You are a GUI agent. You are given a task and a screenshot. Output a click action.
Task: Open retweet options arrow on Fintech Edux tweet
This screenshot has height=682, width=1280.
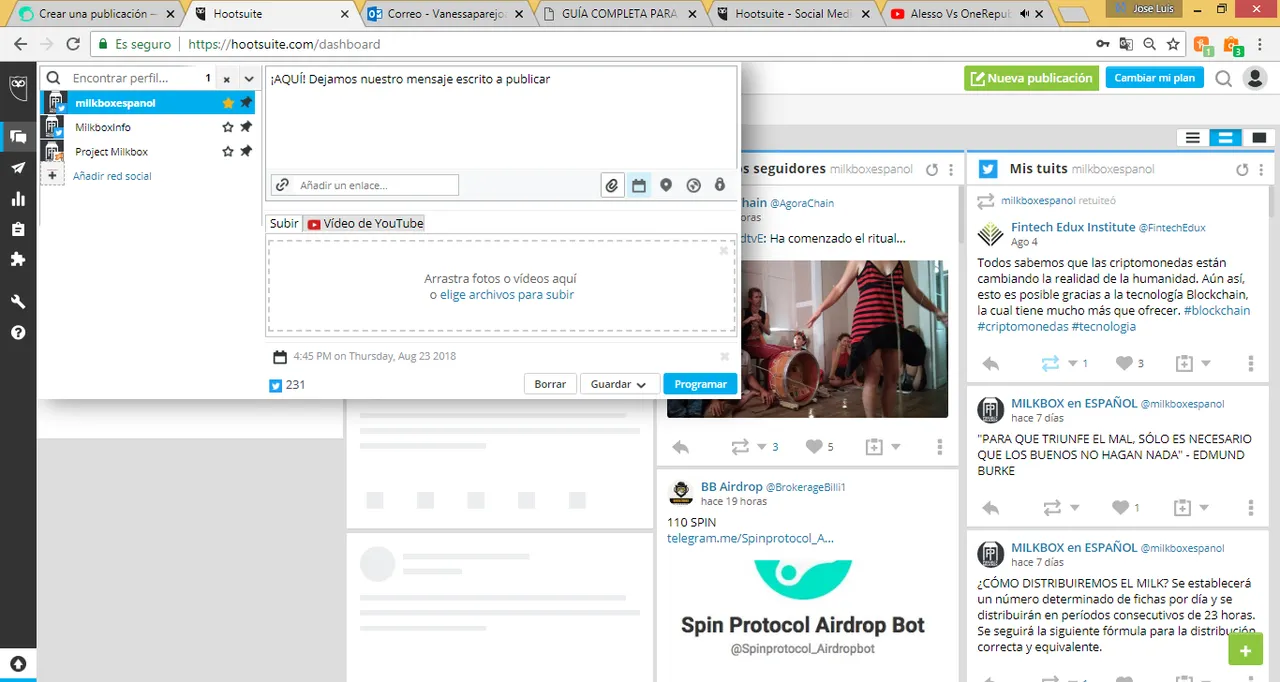pos(1073,364)
